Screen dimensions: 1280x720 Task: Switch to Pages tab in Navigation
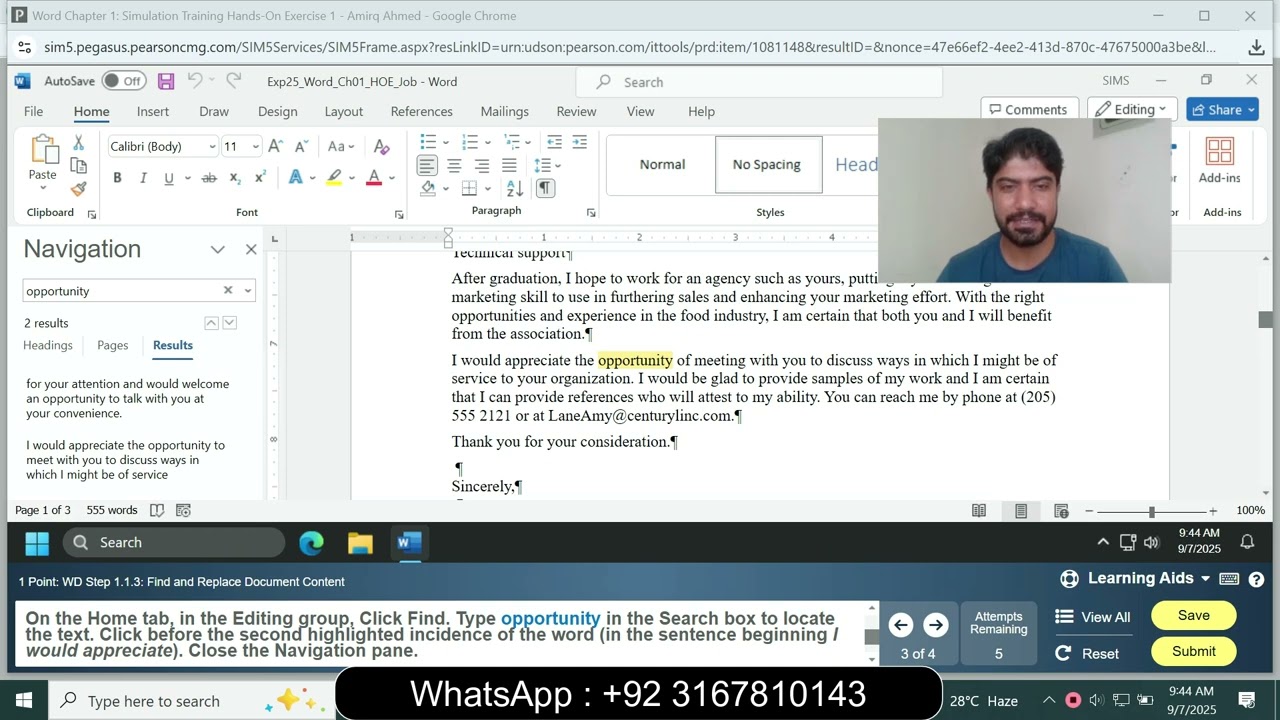click(113, 345)
